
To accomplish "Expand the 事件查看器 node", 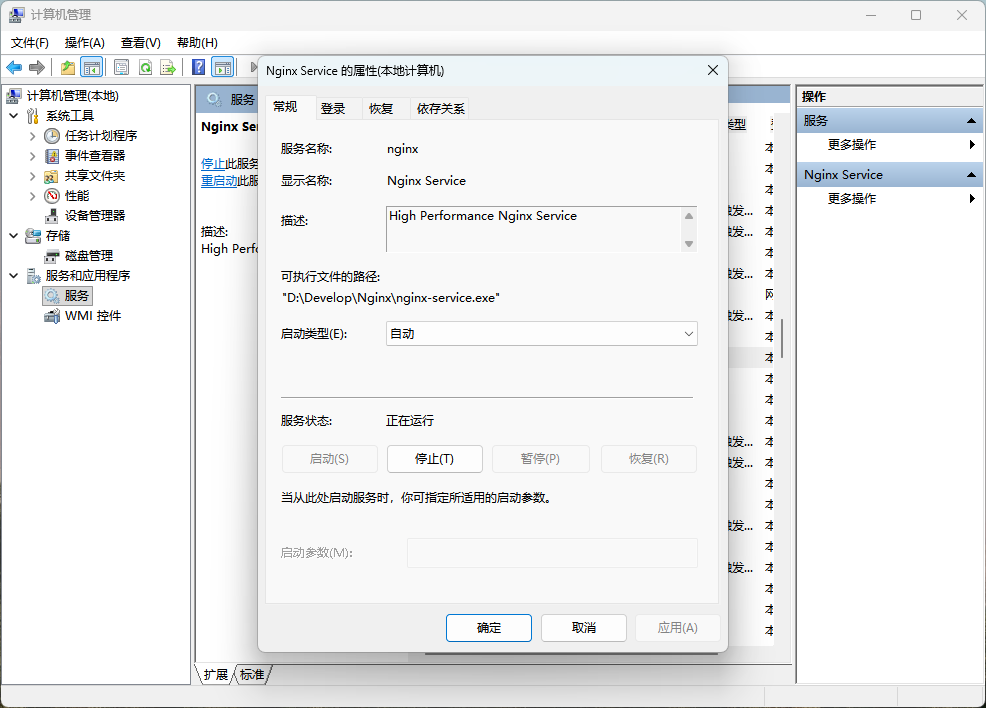I will (33, 156).
